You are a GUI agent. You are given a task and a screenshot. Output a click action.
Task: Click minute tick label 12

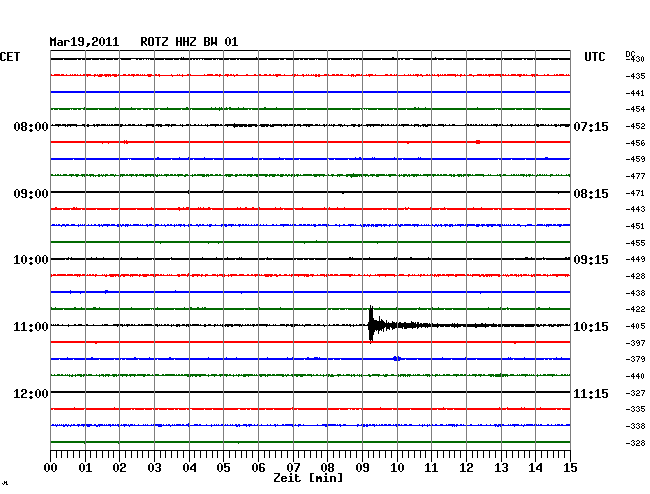tap(466, 468)
